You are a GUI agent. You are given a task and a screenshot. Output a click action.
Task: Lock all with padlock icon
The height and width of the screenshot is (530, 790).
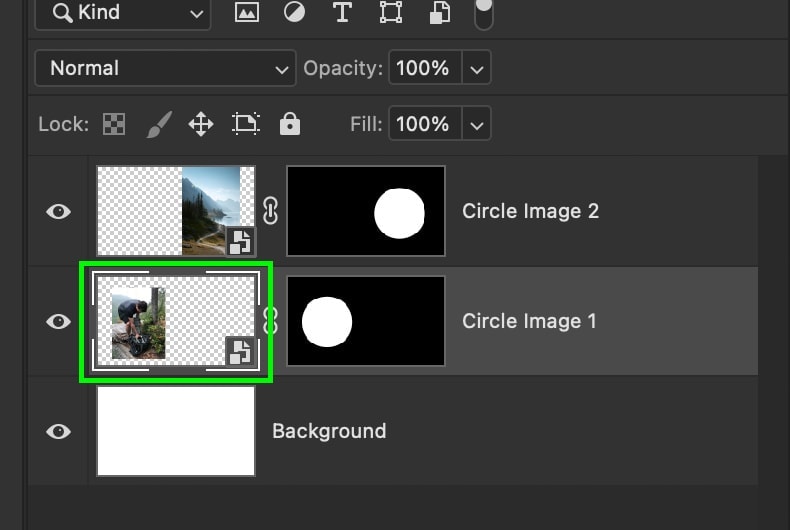point(290,124)
